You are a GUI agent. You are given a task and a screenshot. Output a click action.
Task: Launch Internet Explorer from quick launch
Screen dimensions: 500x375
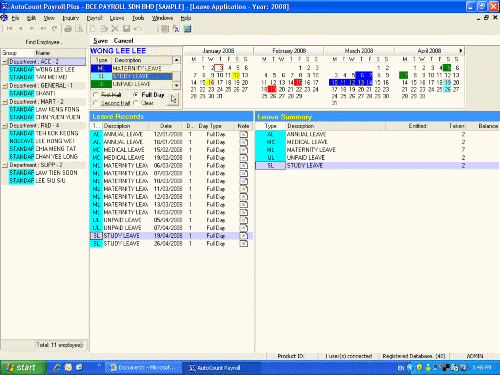[x=57, y=367]
